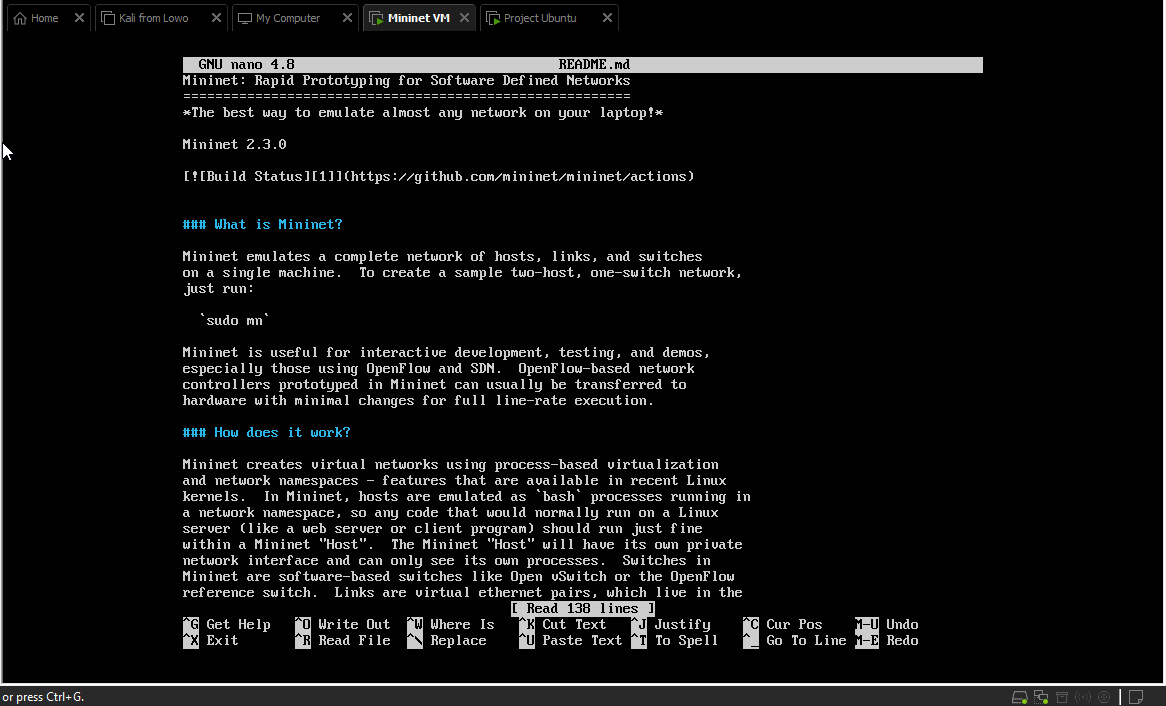Click the running Mininet VM tab icon
This screenshot has width=1166, height=706.
coord(376,18)
